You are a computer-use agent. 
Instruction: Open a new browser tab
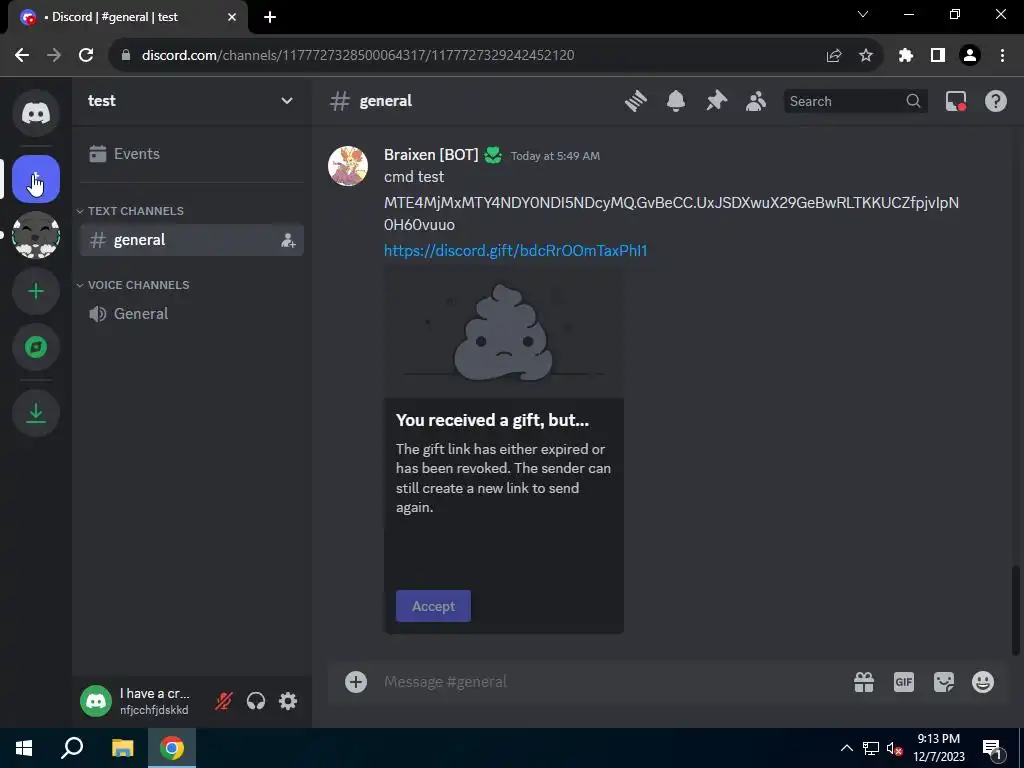[270, 17]
